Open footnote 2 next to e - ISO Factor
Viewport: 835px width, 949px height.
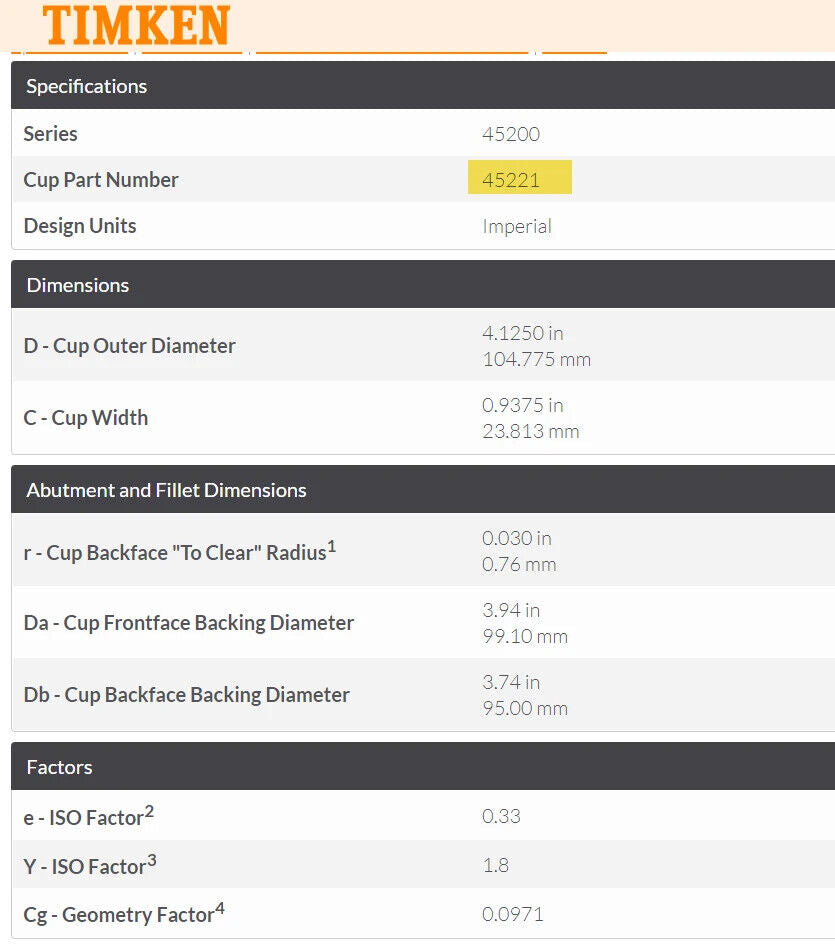click(149, 811)
